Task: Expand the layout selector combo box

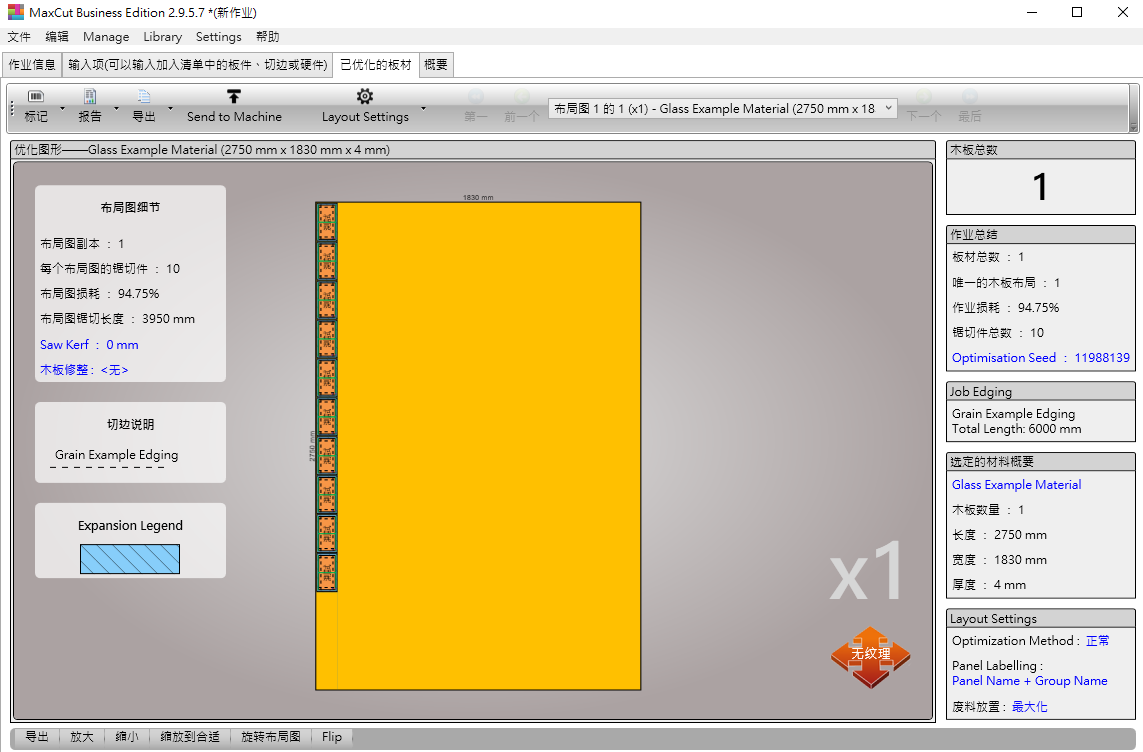Action: [888, 108]
